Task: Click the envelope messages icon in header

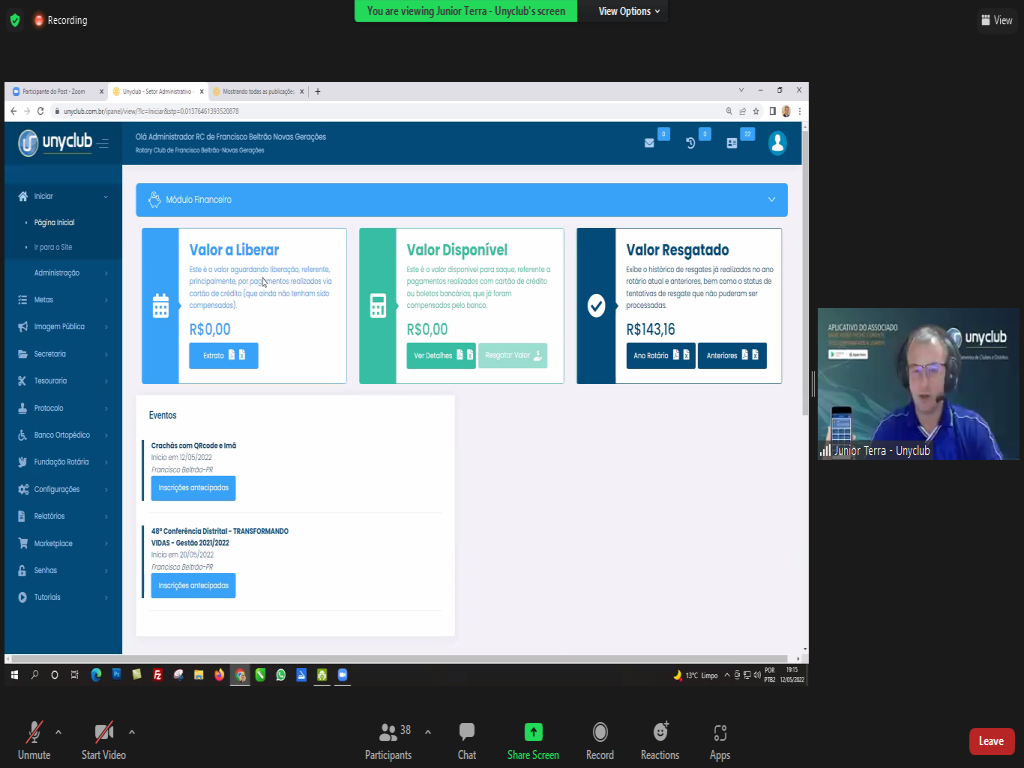Action: [649, 143]
